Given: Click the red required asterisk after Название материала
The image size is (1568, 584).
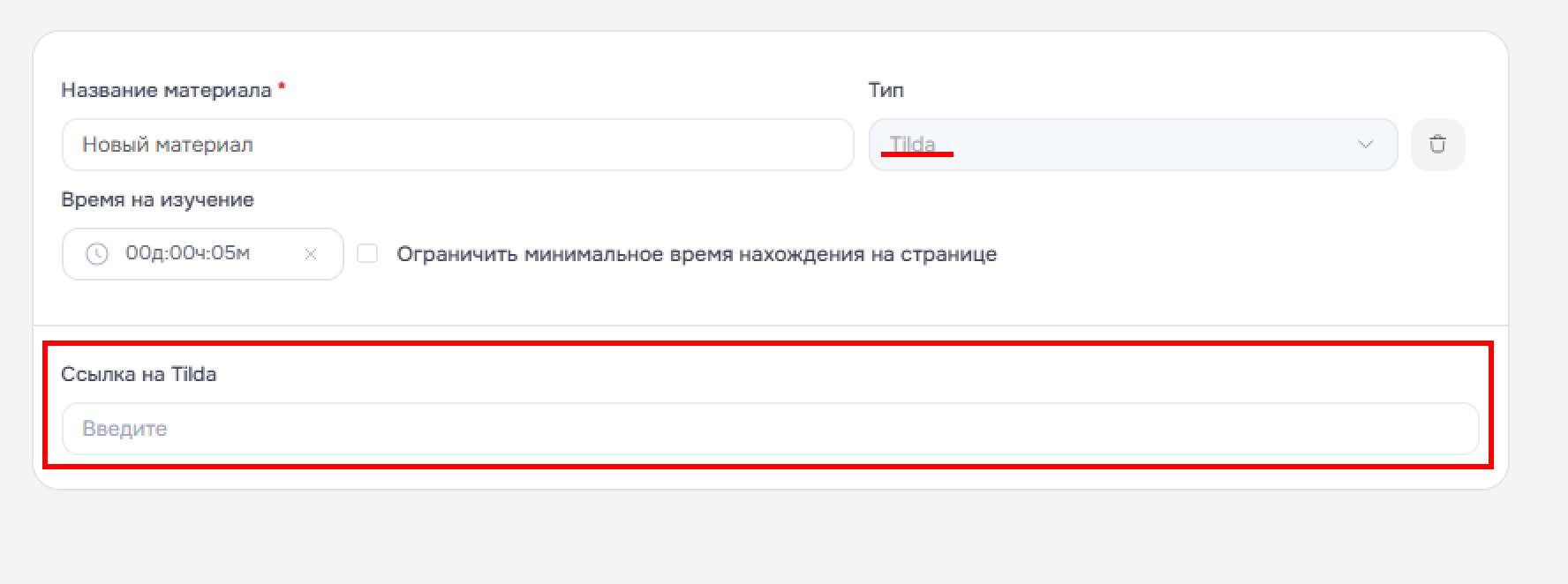Looking at the screenshot, I should click(282, 86).
